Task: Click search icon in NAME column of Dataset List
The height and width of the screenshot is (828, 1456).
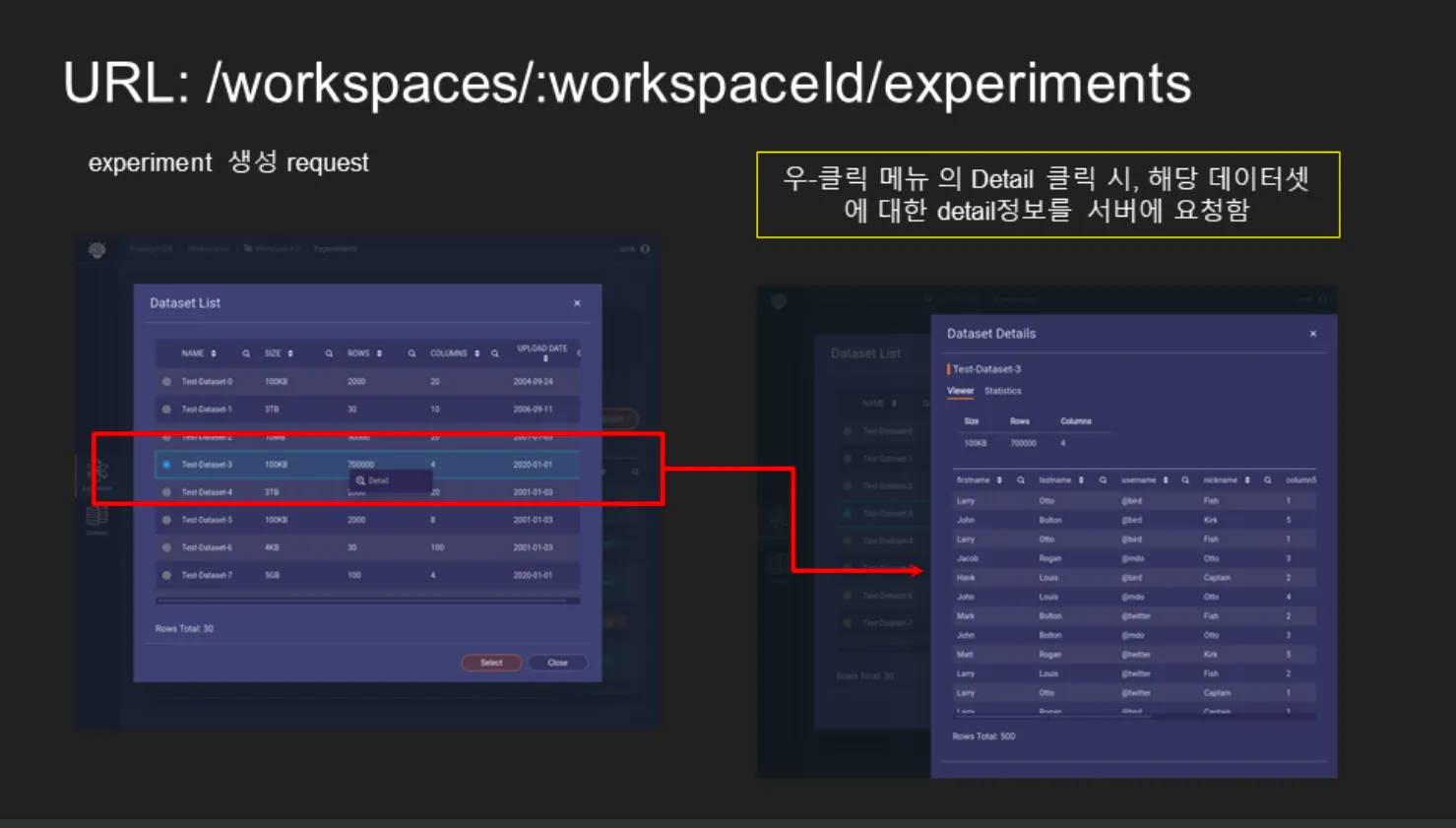Action: pos(246,353)
